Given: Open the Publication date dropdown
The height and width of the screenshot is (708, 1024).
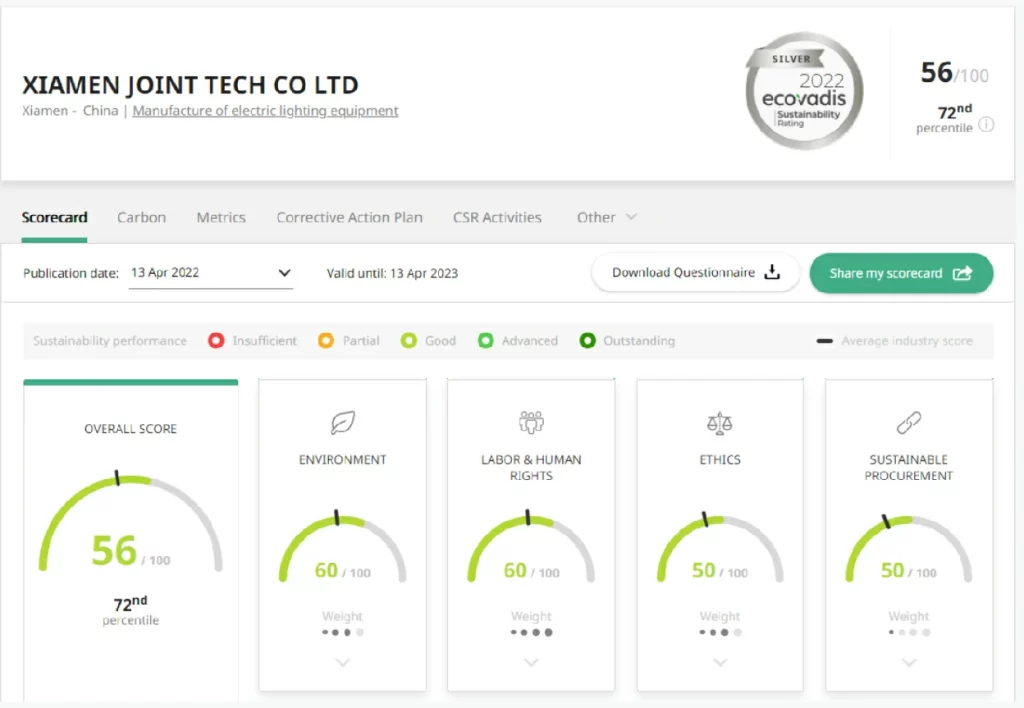Looking at the screenshot, I should (211, 273).
